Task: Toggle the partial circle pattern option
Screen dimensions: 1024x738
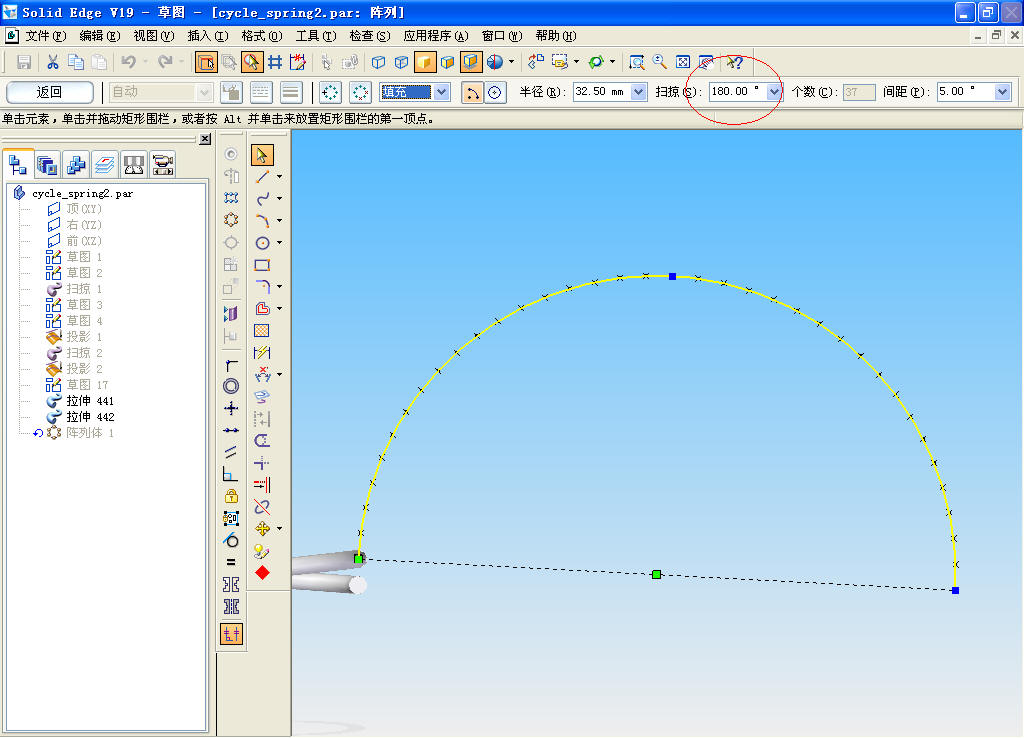Action: point(360,92)
